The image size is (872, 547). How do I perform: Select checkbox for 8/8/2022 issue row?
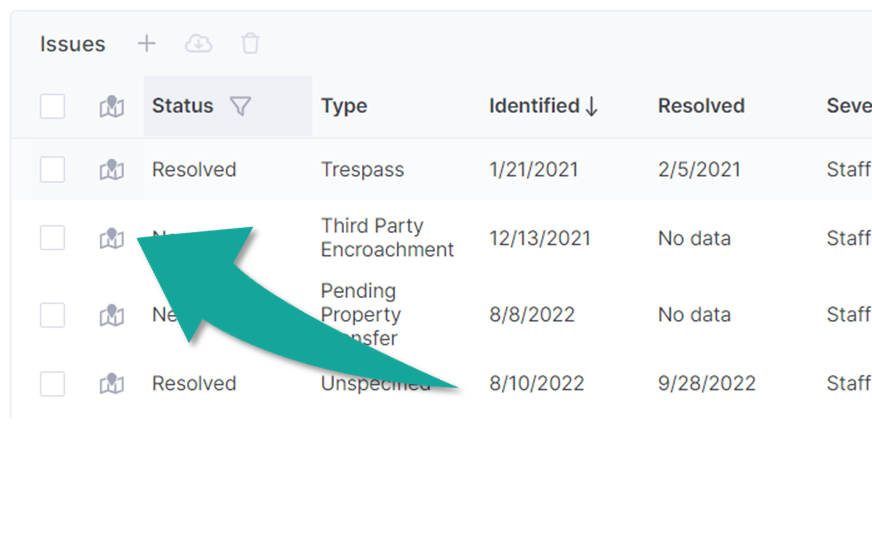pos(53,315)
